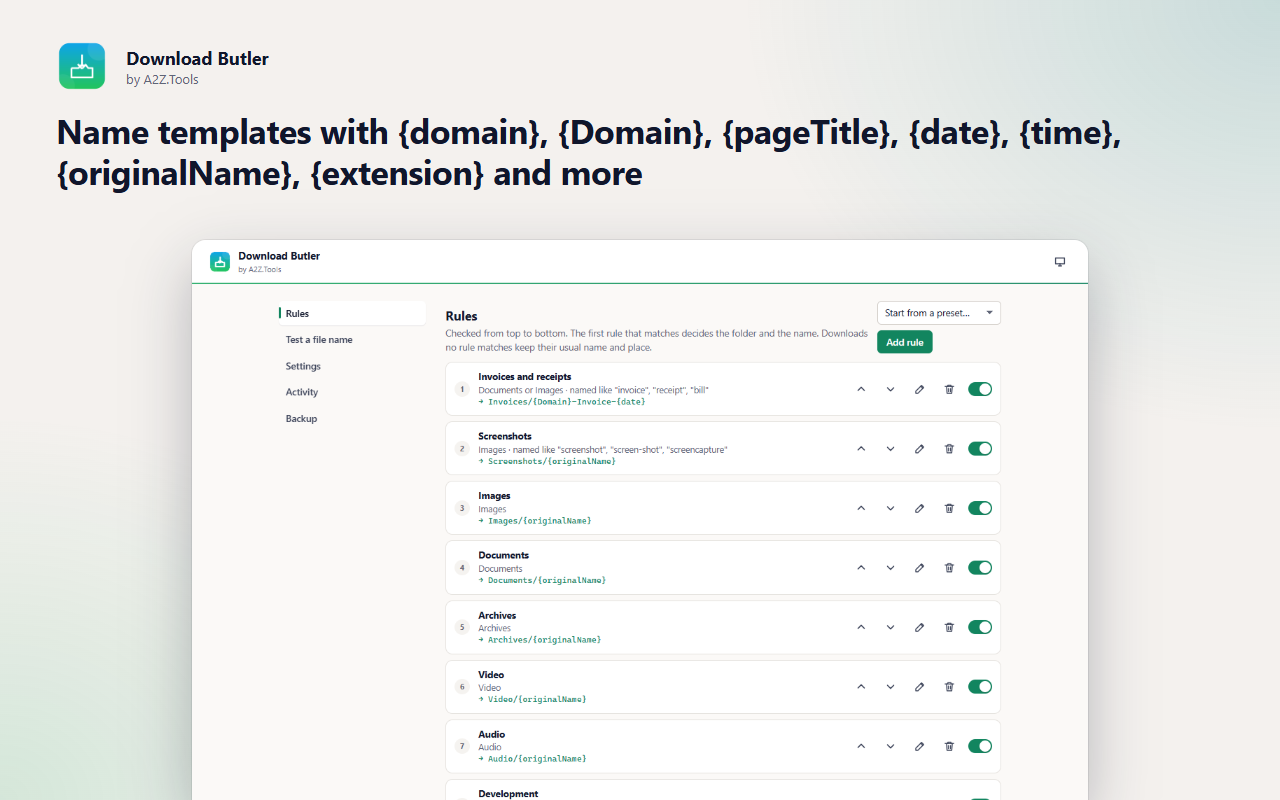Viewport: 1280px width, 800px height.
Task: Delete the Video rule
Action: pyautogui.click(x=949, y=687)
